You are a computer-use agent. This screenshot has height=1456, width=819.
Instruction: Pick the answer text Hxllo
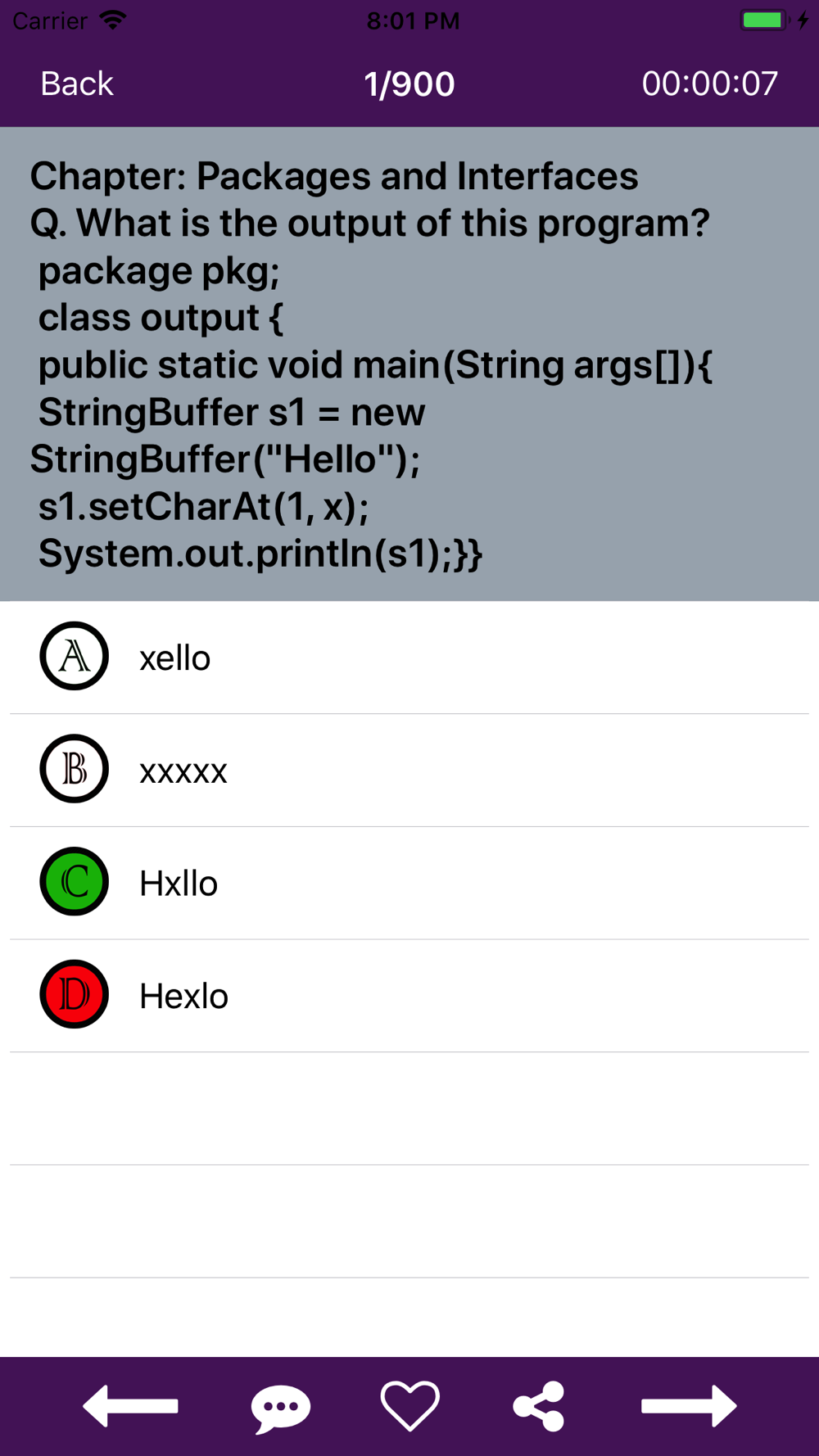click(x=179, y=884)
